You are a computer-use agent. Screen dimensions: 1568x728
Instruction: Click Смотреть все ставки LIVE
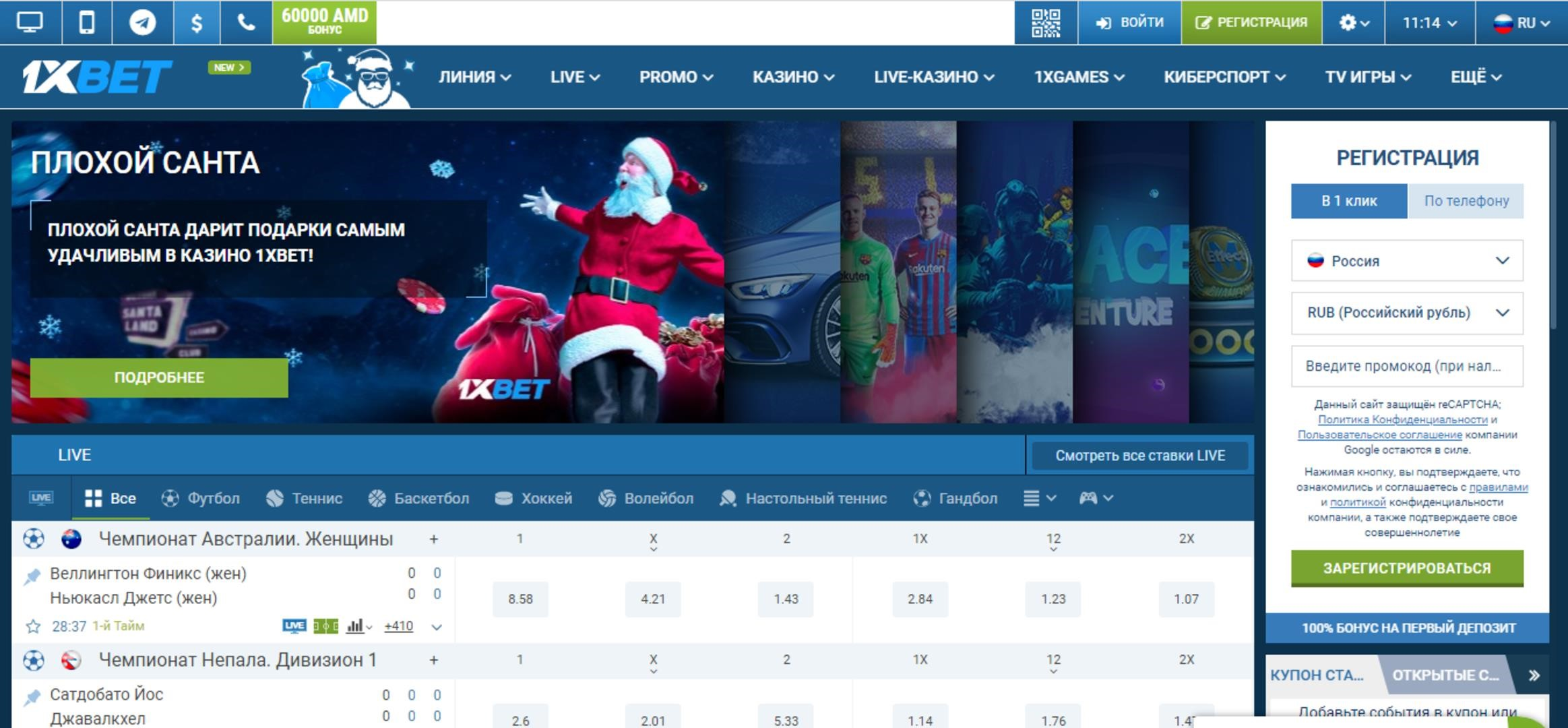pos(1140,456)
